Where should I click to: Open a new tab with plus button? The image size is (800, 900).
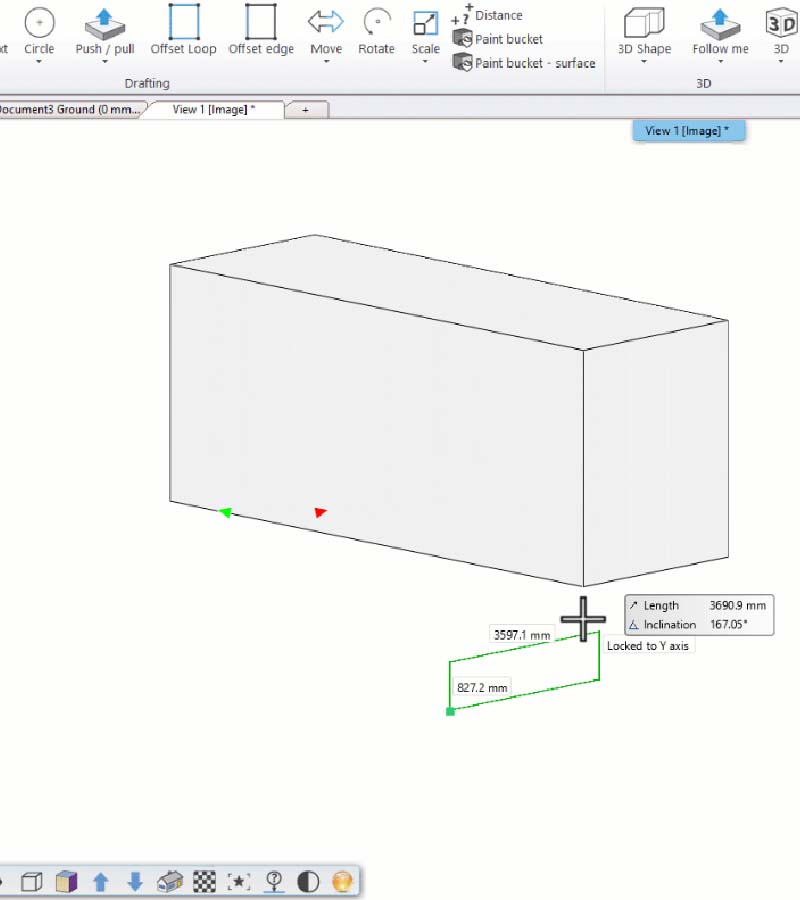(x=305, y=110)
